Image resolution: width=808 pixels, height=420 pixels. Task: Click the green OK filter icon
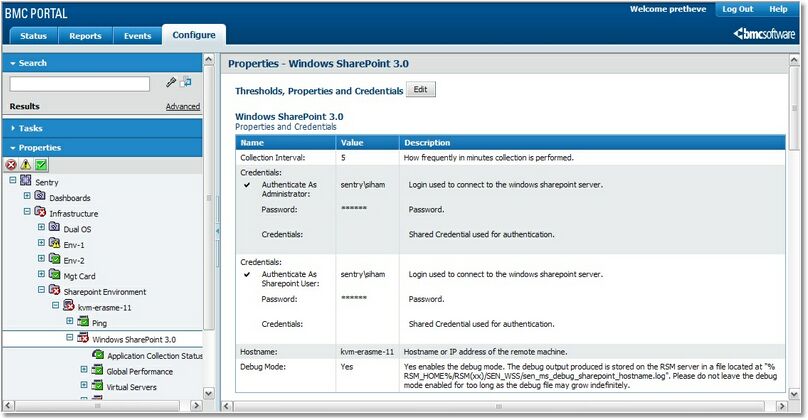coord(41,165)
